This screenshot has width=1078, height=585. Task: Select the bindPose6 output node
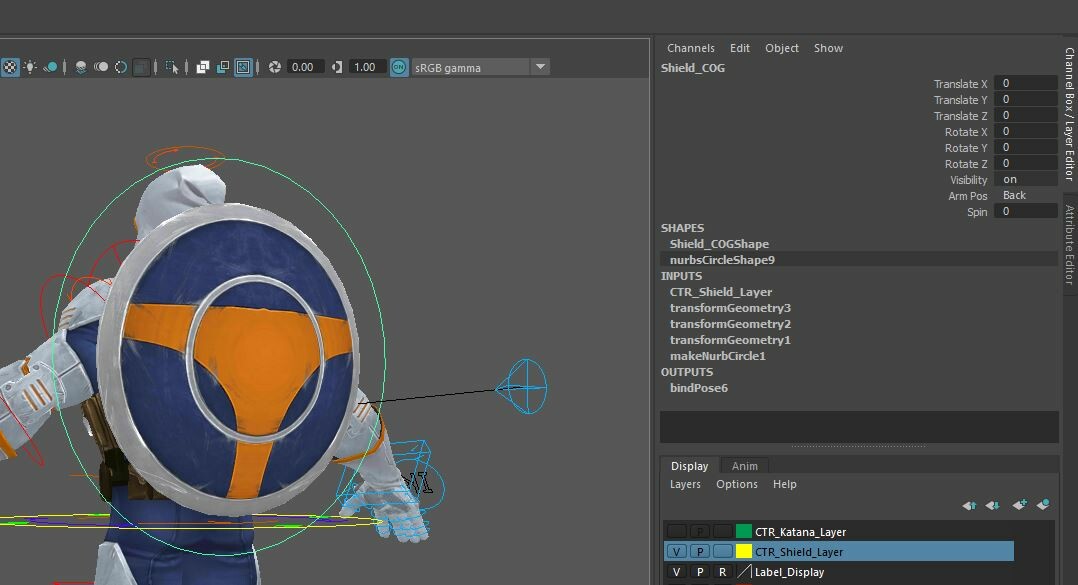click(698, 387)
